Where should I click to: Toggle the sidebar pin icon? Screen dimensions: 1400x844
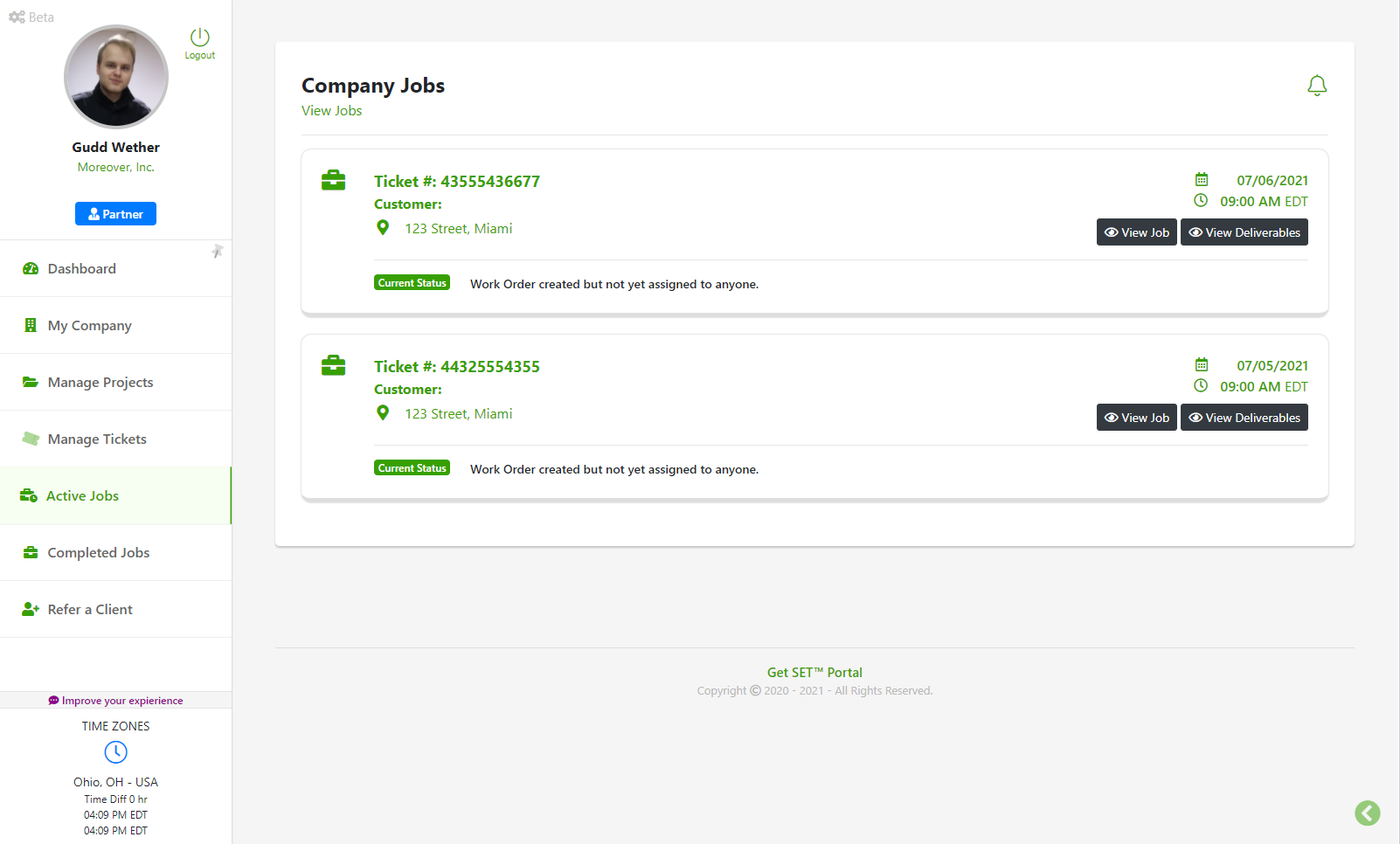point(218,252)
